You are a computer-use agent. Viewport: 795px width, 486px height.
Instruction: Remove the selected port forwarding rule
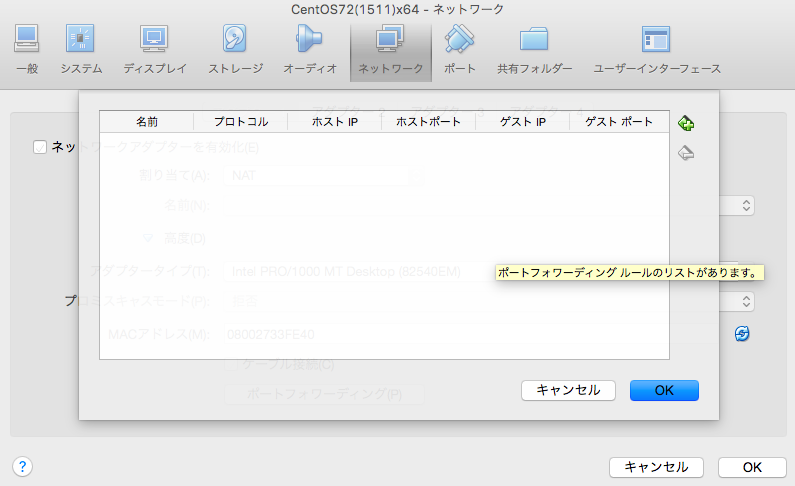[686, 153]
